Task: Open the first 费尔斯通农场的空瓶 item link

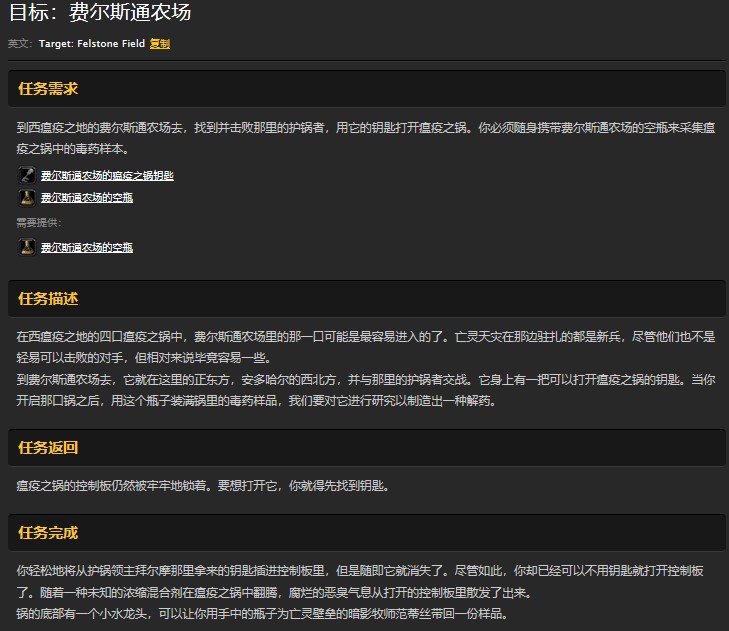Action: point(86,197)
